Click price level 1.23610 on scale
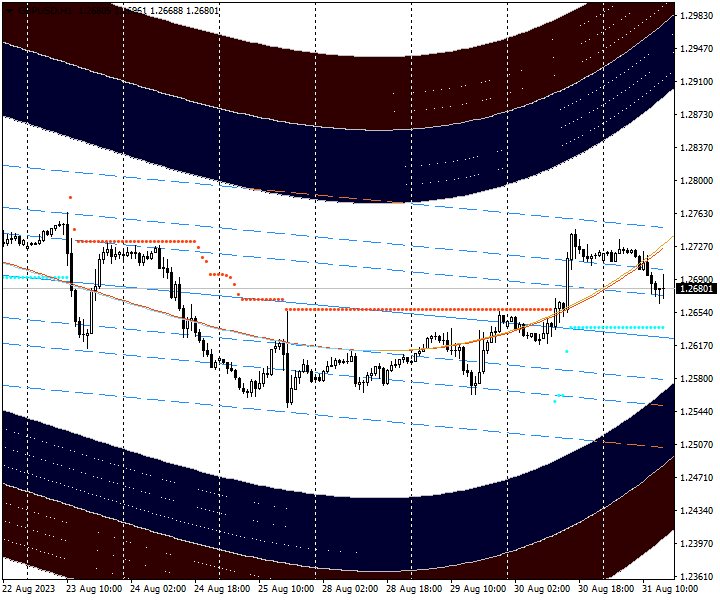 [x=697, y=576]
